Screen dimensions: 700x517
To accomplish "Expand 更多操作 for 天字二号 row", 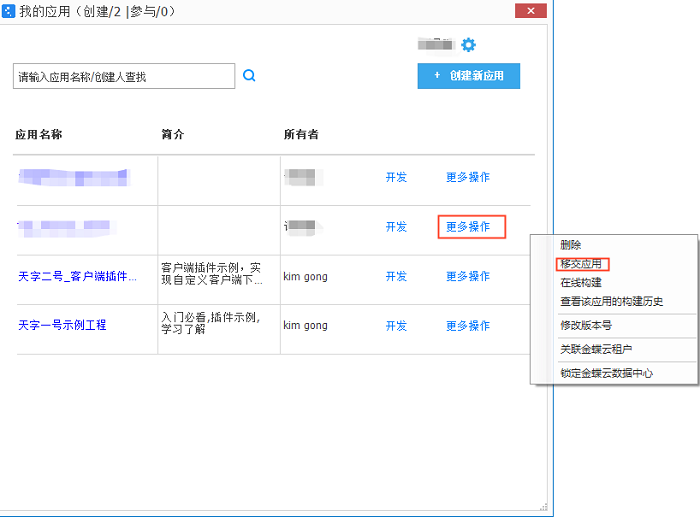I will (468, 276).
